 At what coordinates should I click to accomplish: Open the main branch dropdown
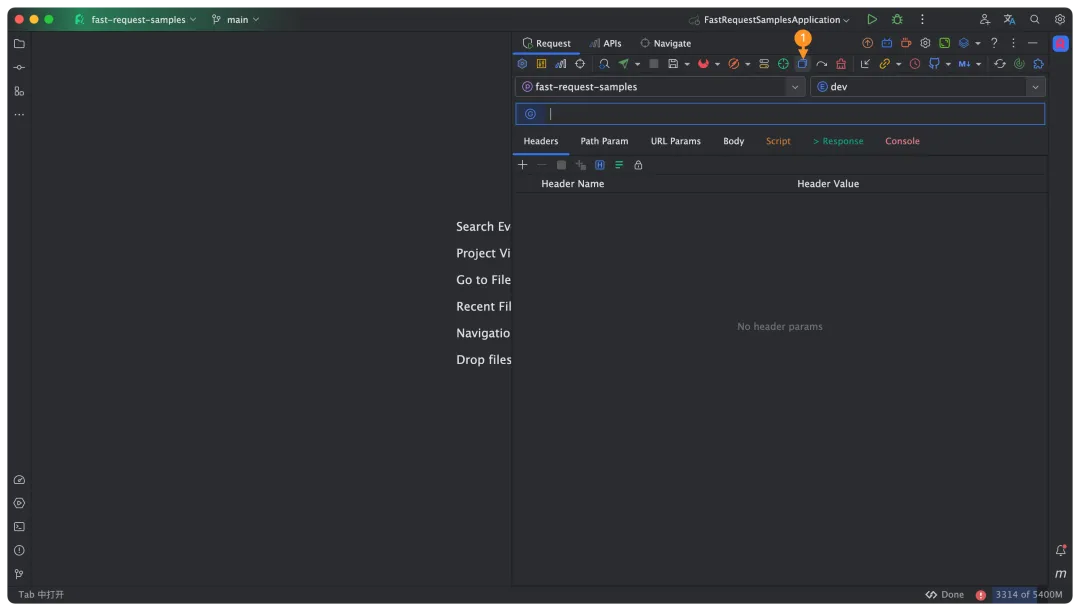[236, 19]
